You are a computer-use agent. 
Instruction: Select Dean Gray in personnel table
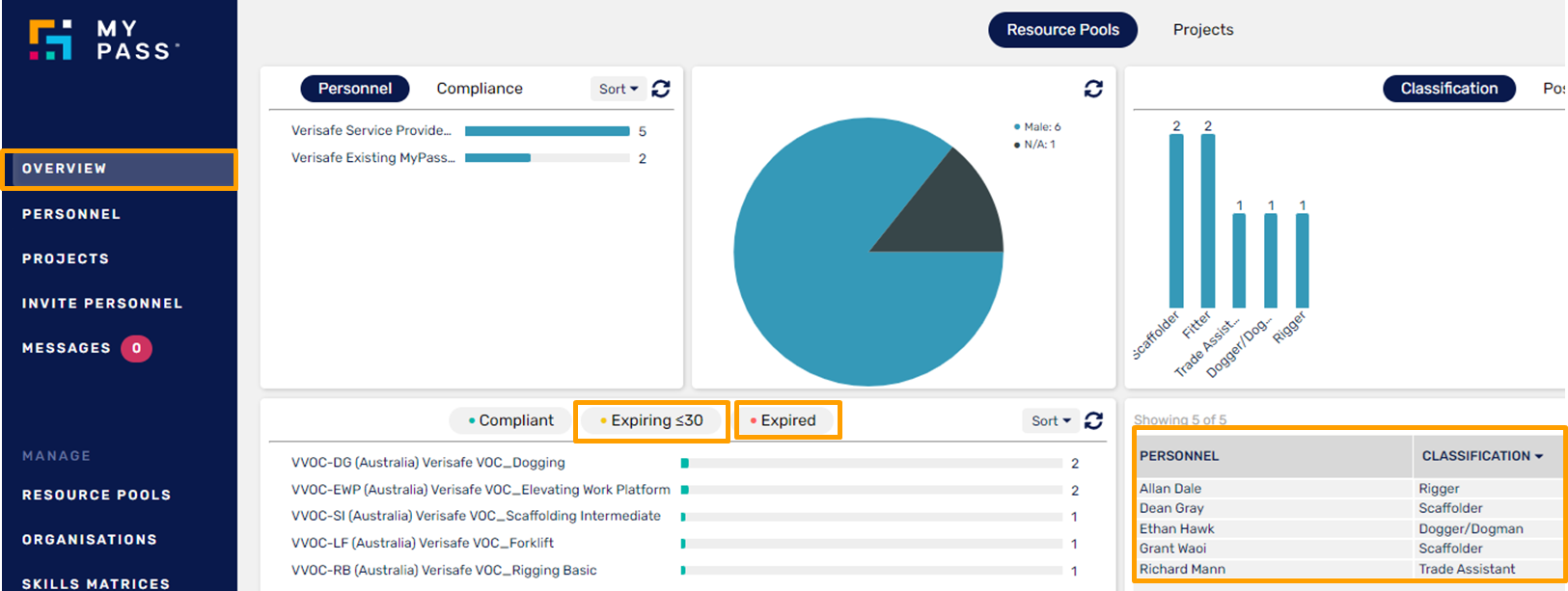click(1171, 508)
